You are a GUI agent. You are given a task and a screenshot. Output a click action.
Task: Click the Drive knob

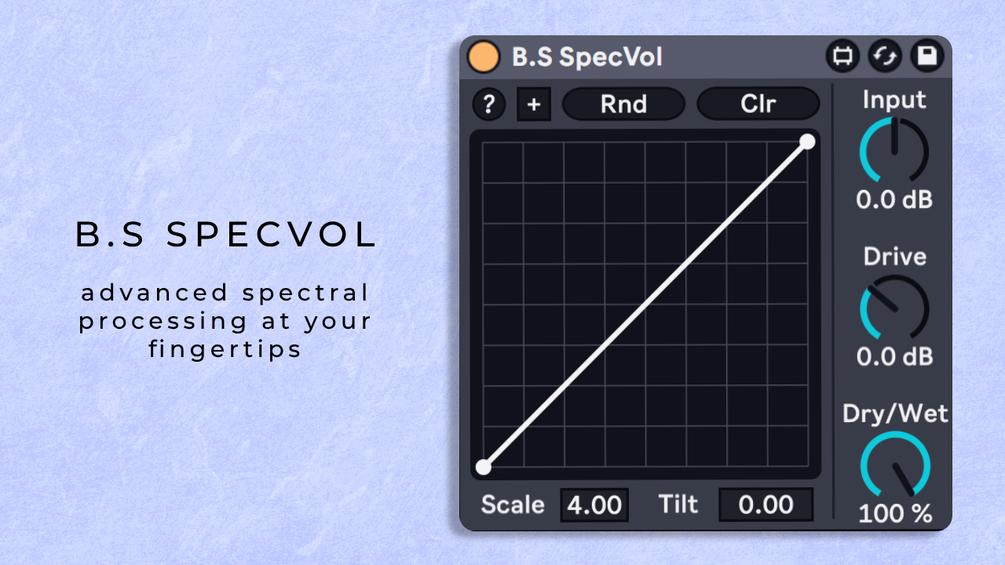point(894,308)
